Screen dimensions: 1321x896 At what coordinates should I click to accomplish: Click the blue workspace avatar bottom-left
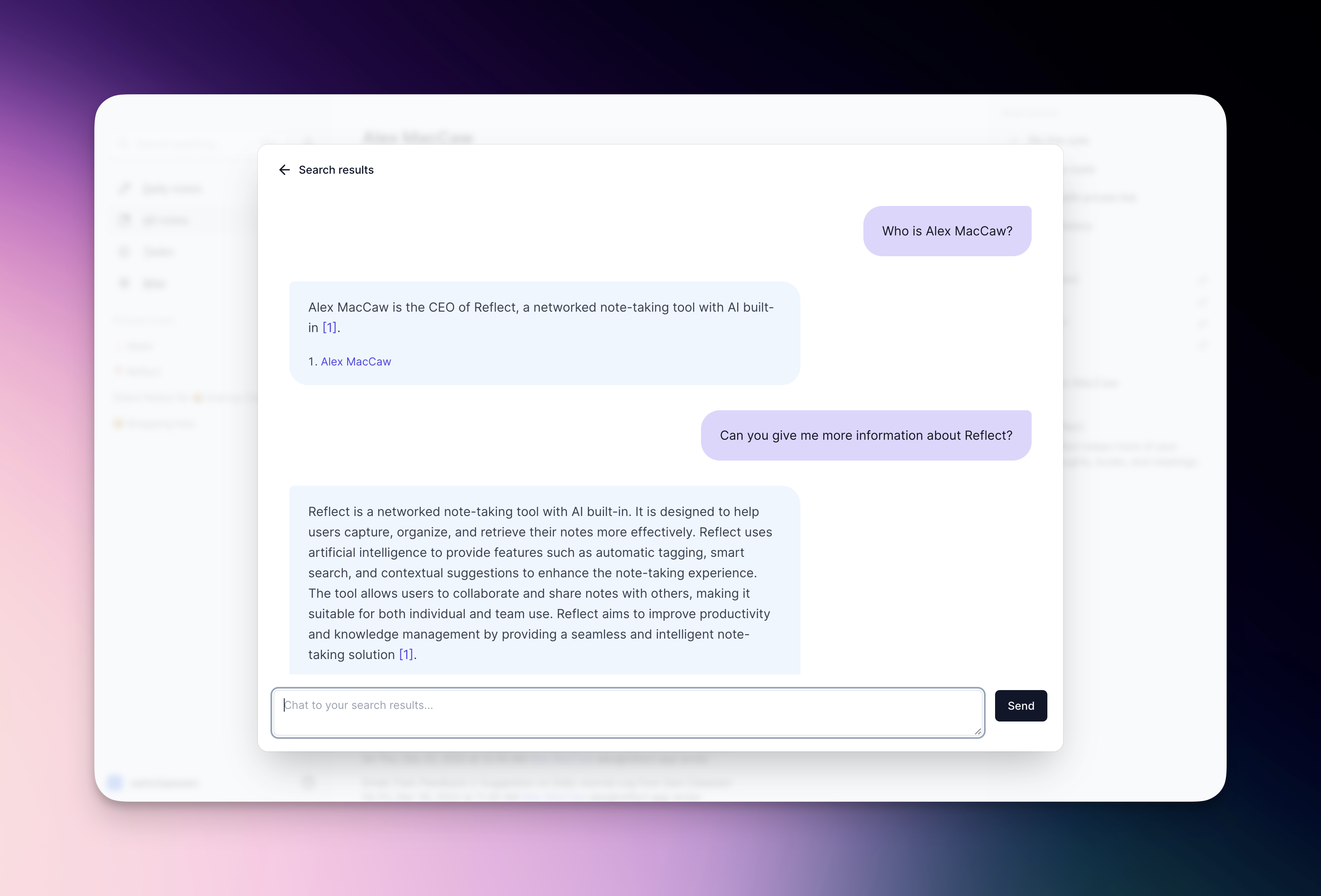pyautogui.click(x=115, y=782)
